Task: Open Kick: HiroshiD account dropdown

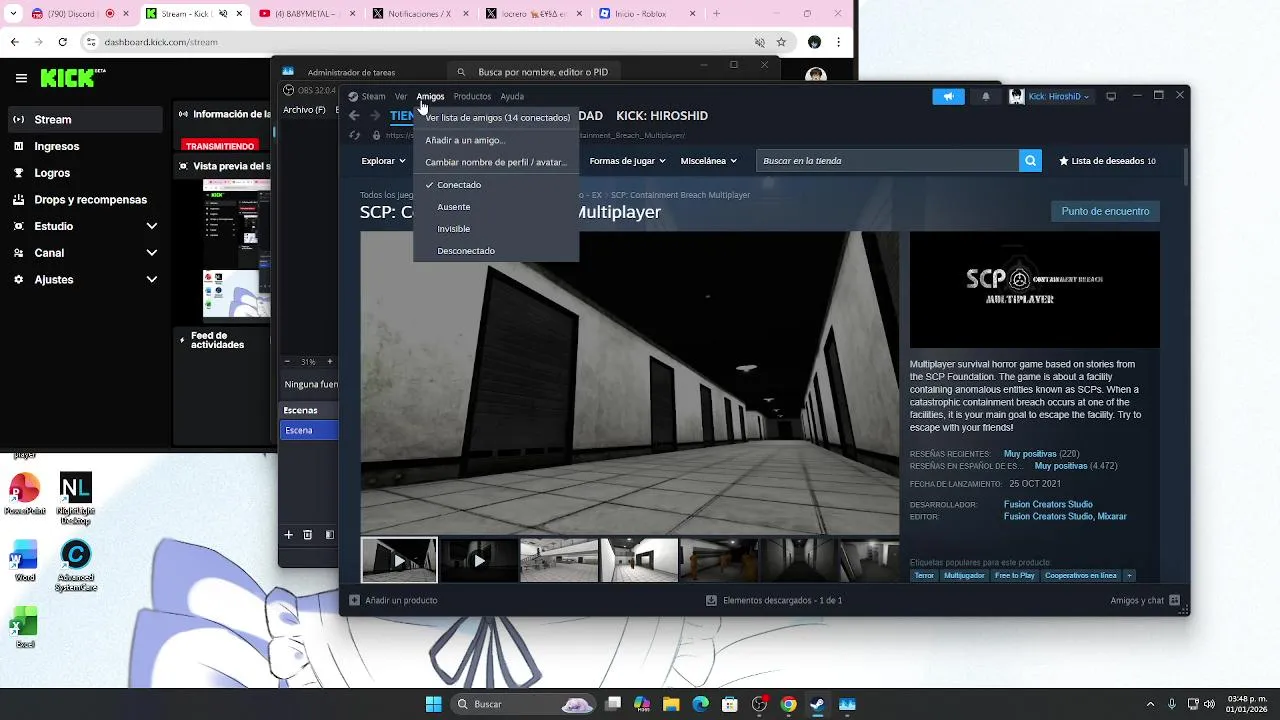Action: (1050, 96)
